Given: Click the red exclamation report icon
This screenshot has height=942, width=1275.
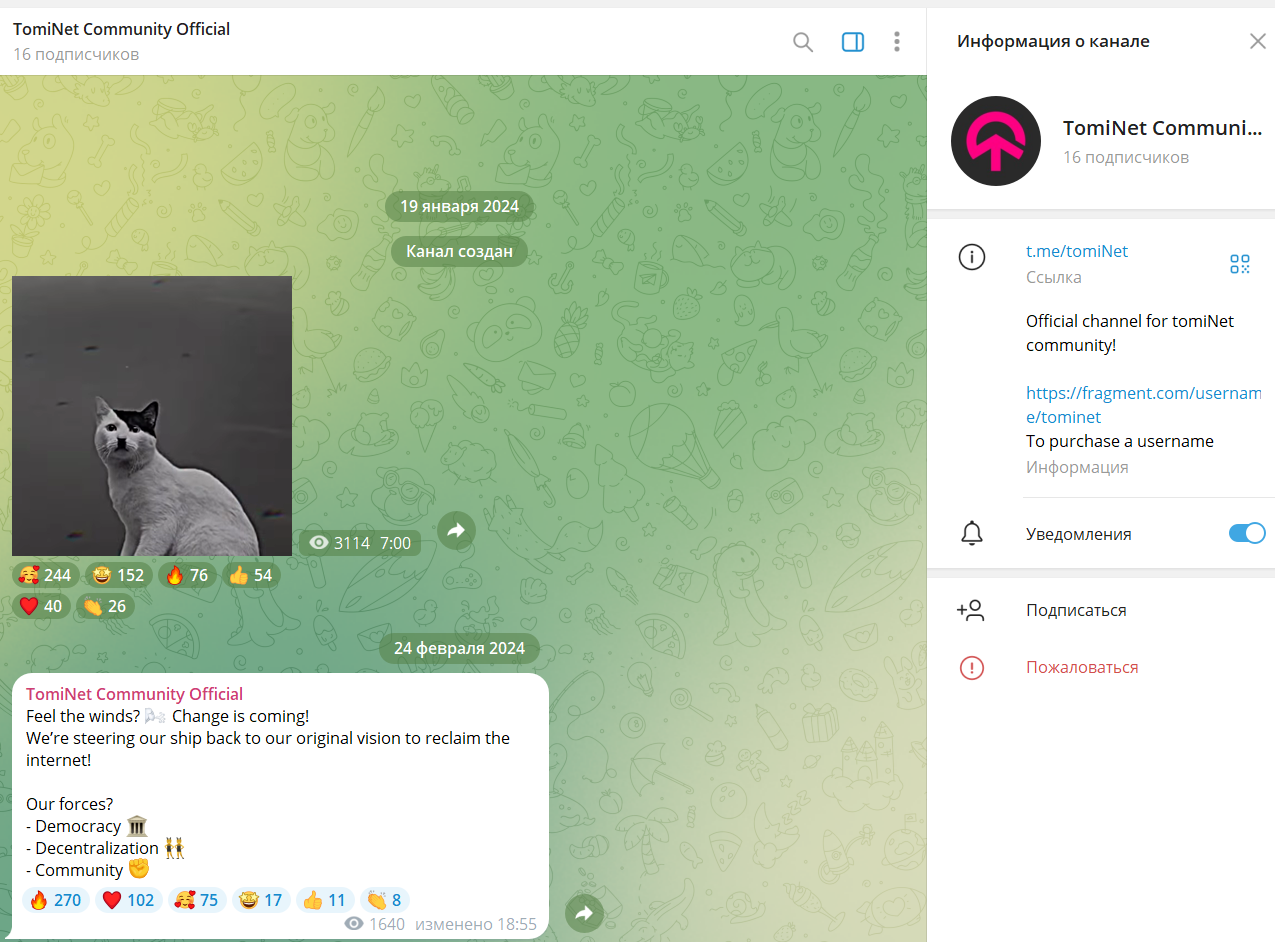Looking at the screenshot, I should (x=971, y=667).
